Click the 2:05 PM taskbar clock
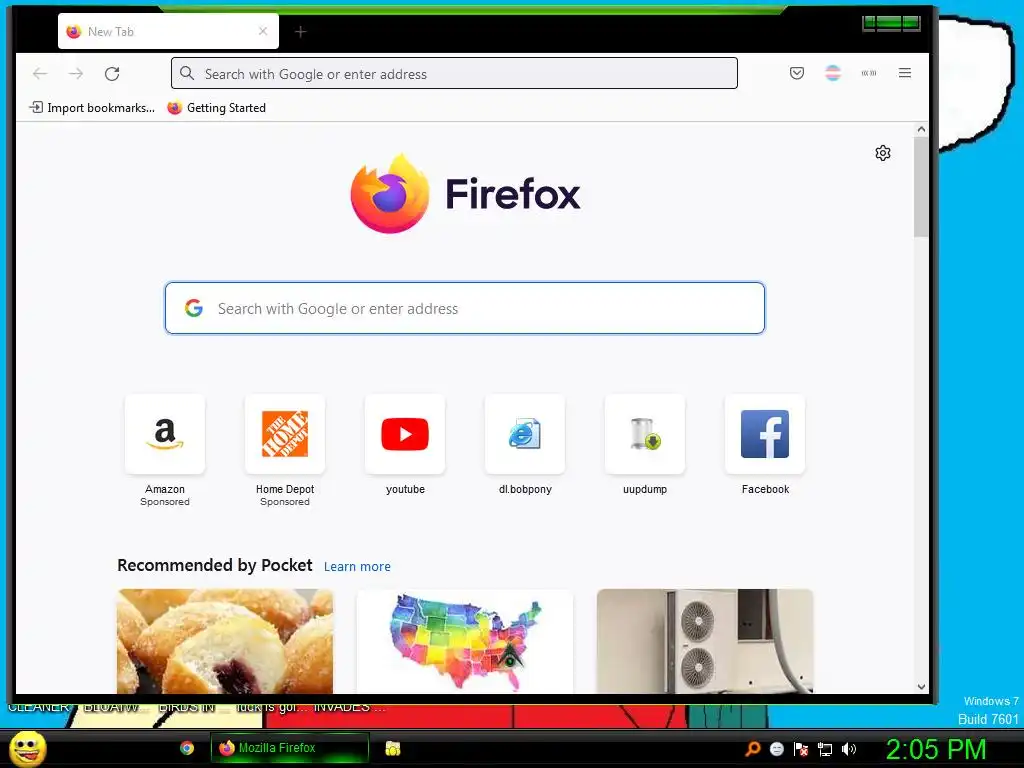Image resolution: width=1024 pixels, height=768 pixels. (935, 749)
